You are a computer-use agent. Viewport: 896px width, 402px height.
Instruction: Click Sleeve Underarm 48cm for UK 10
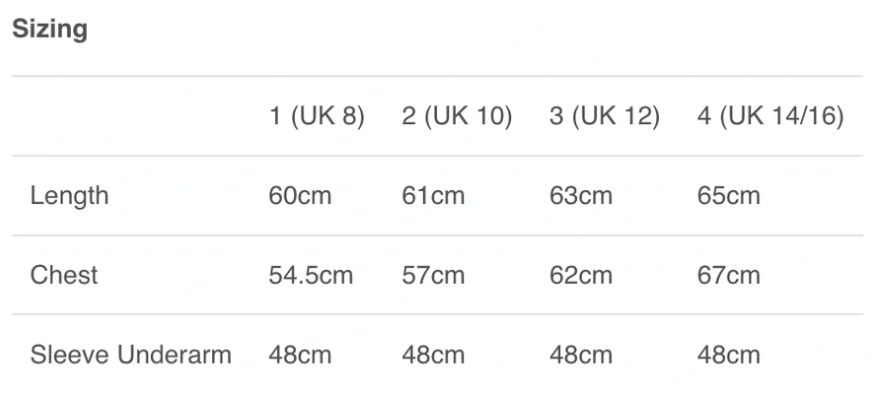coord(433,354)
